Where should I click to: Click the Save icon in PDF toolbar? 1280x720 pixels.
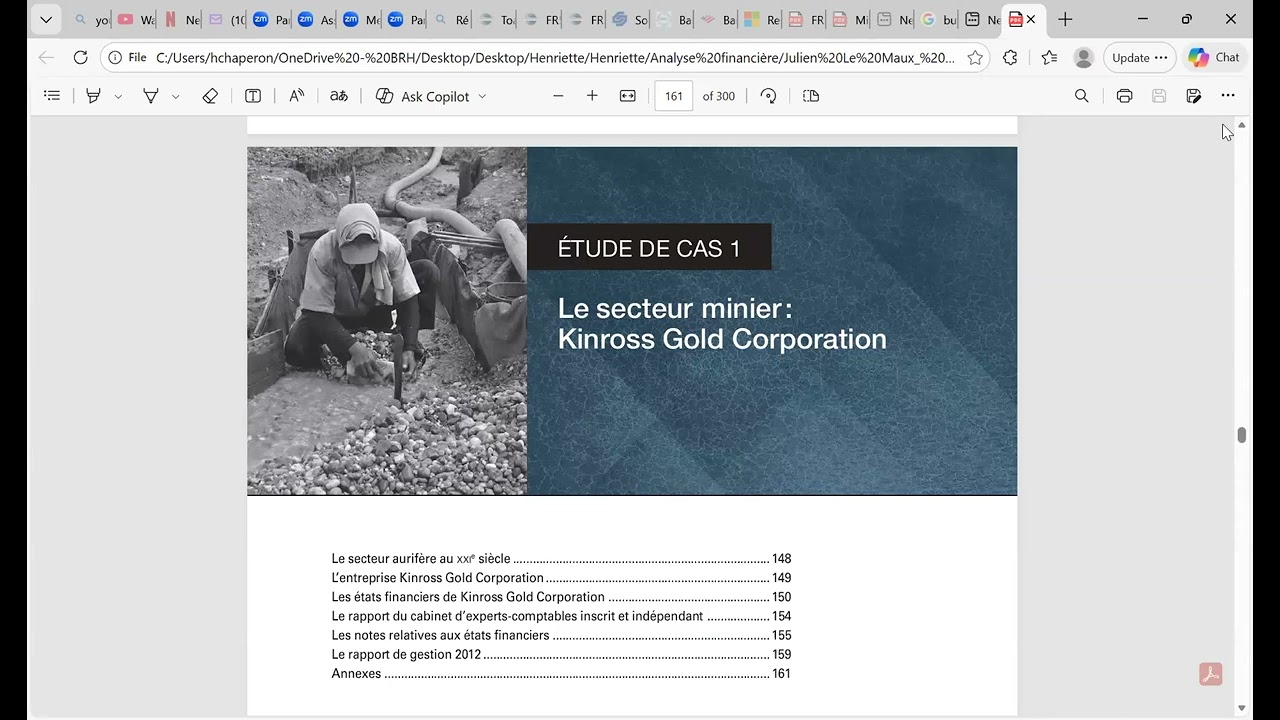click(x=1159, y=96)
